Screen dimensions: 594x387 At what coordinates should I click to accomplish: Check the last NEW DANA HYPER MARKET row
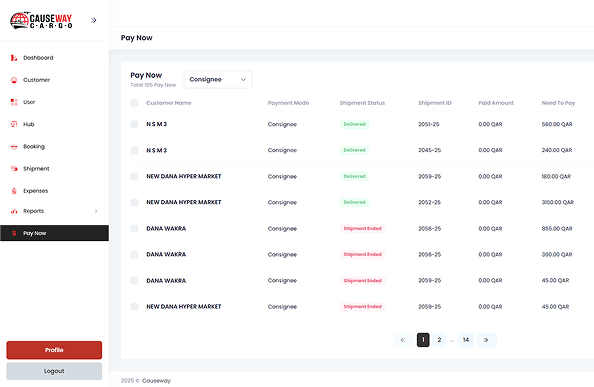134,307
